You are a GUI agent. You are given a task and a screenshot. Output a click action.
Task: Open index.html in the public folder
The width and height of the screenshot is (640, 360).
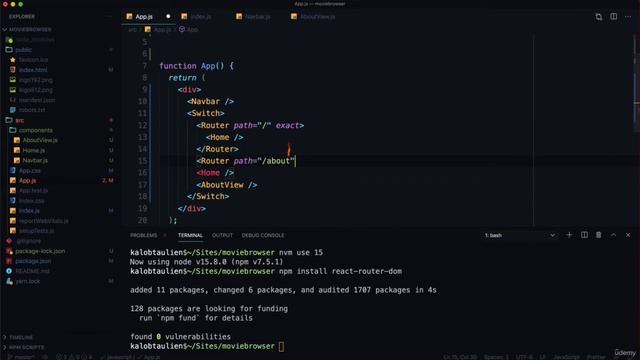pyautogui.click(x=33, y=70)
